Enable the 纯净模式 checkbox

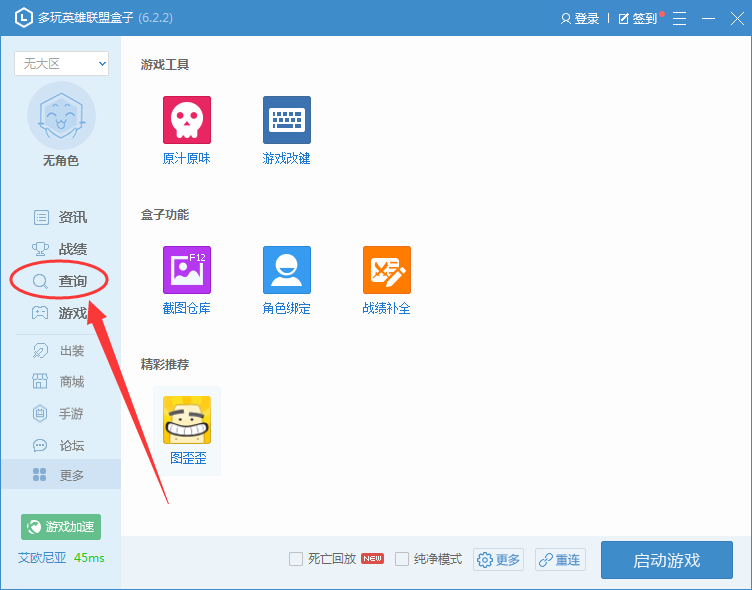click(402, 559)
